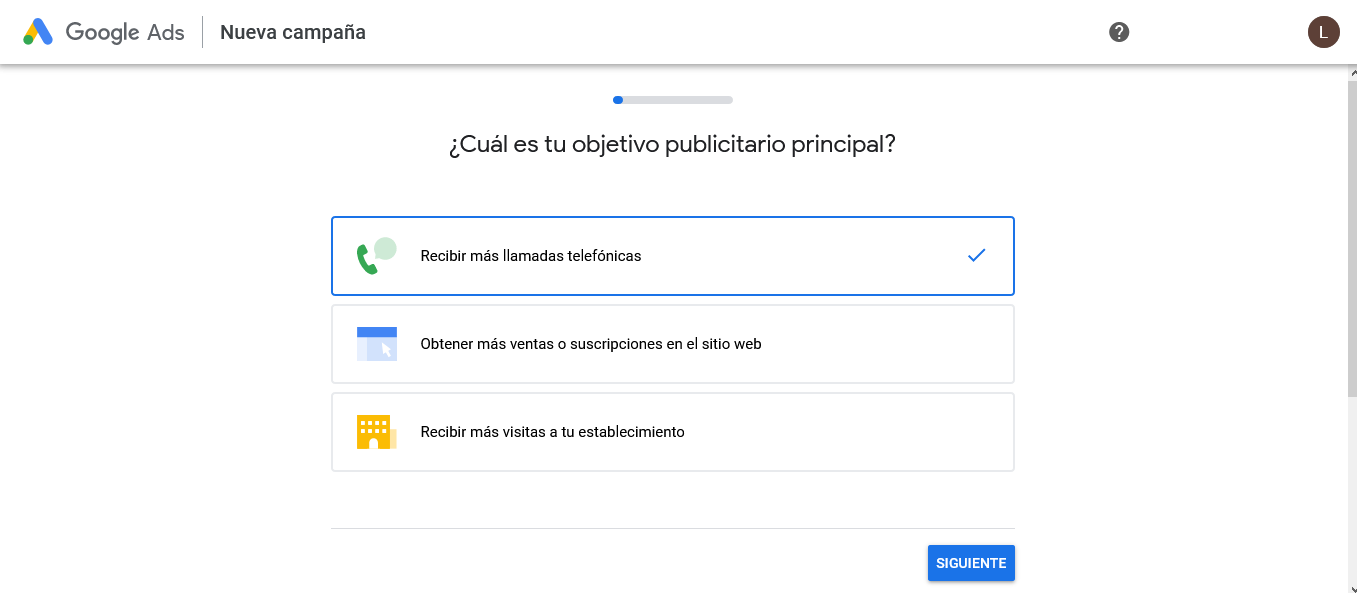Open help by clicking the question mark
1357x593 pixels.
(x=1118, y=31)
